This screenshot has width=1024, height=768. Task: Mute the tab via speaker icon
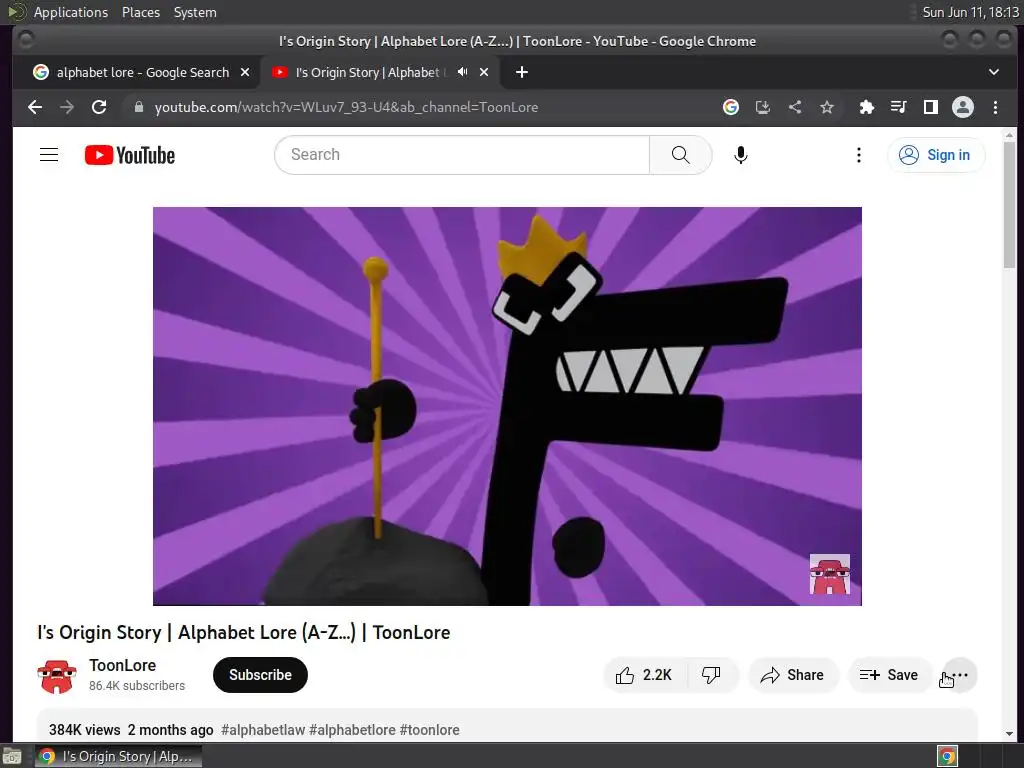coord(462,72)
